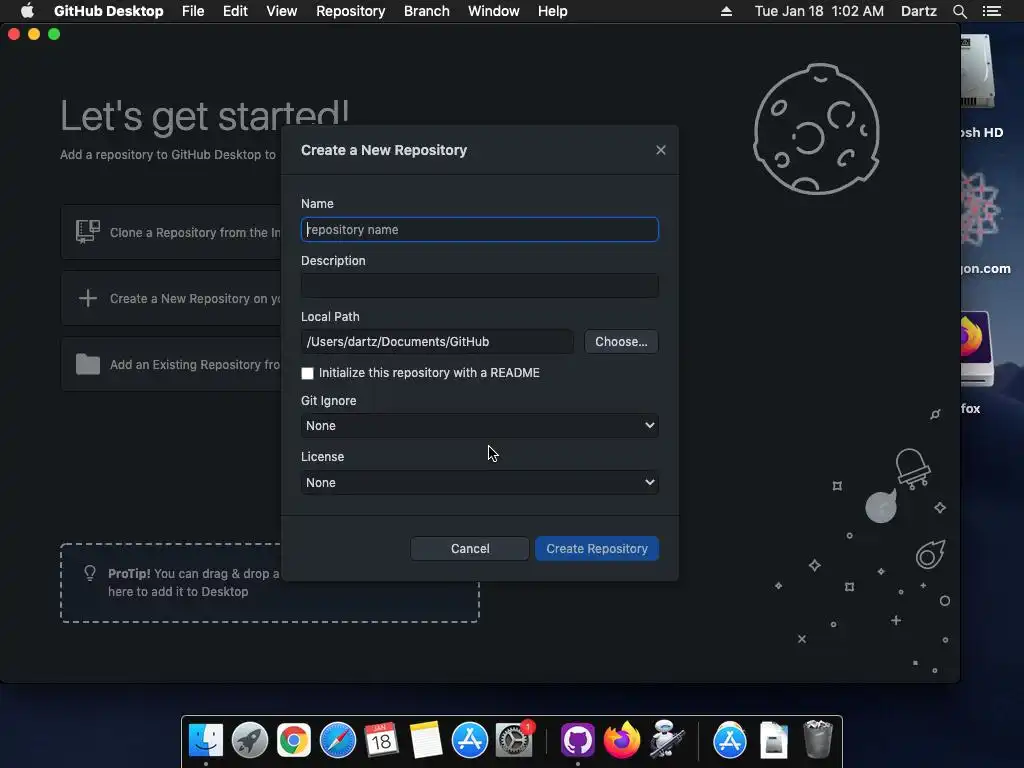Screen dimensions: 1024x768
Task: Click Add an Existing Repository option
Action: (x=172, y=364)
